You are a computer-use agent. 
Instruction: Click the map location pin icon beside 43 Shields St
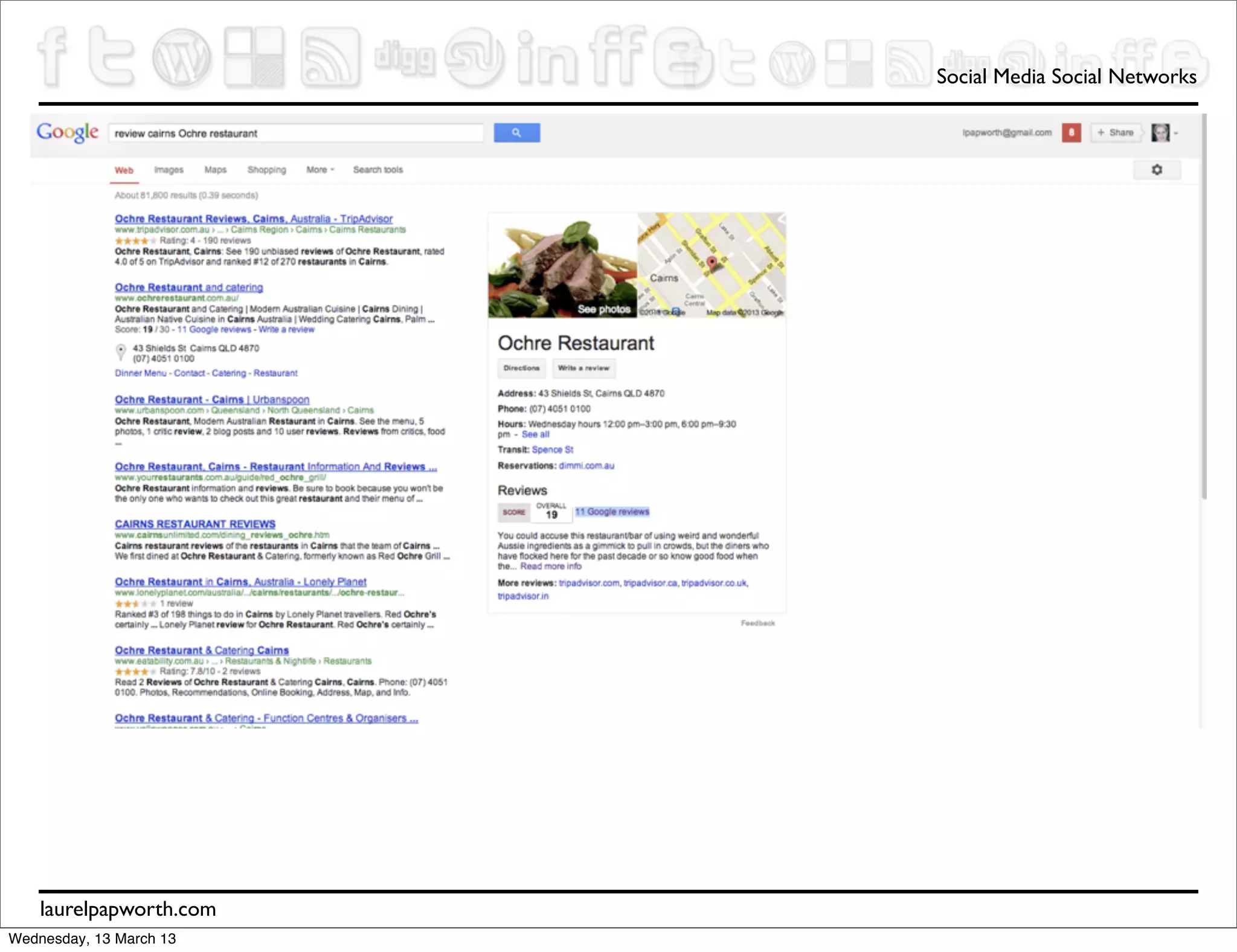point(121,350)
